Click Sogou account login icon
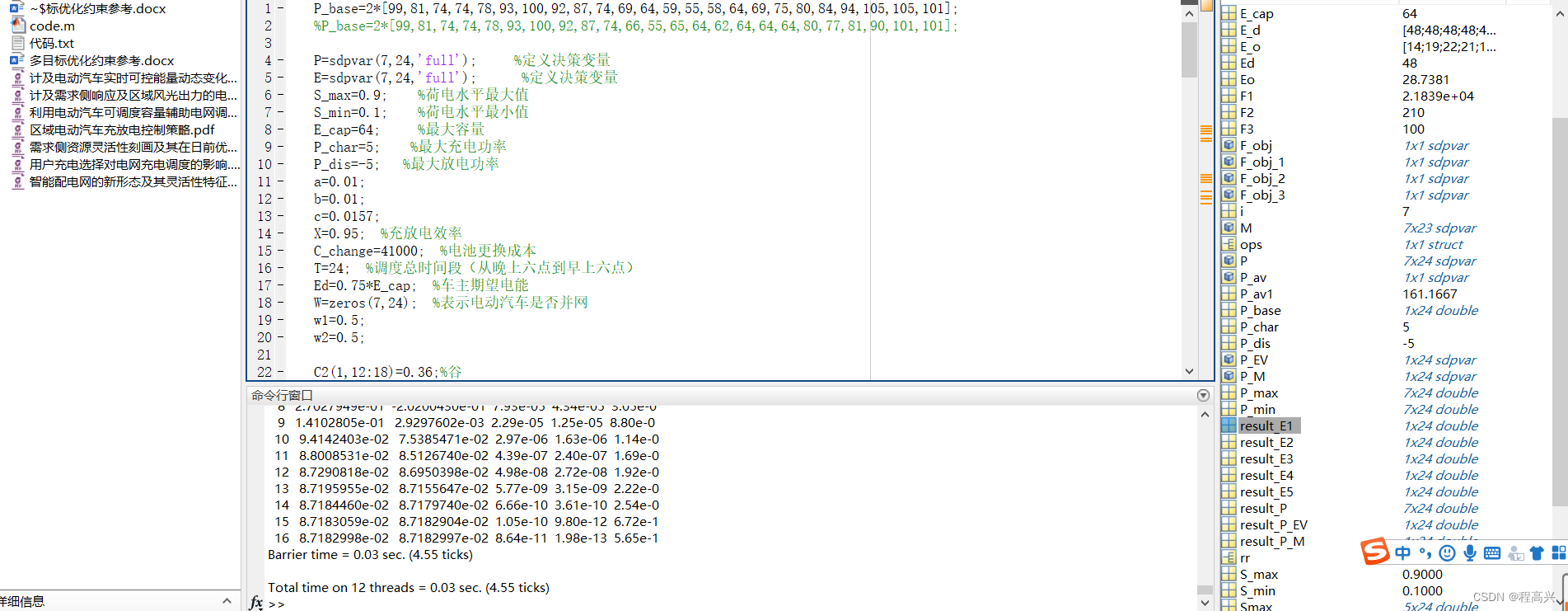The width and height of the screenshot is (1568, 611). pyautogui.click(x=1515, y=553)
